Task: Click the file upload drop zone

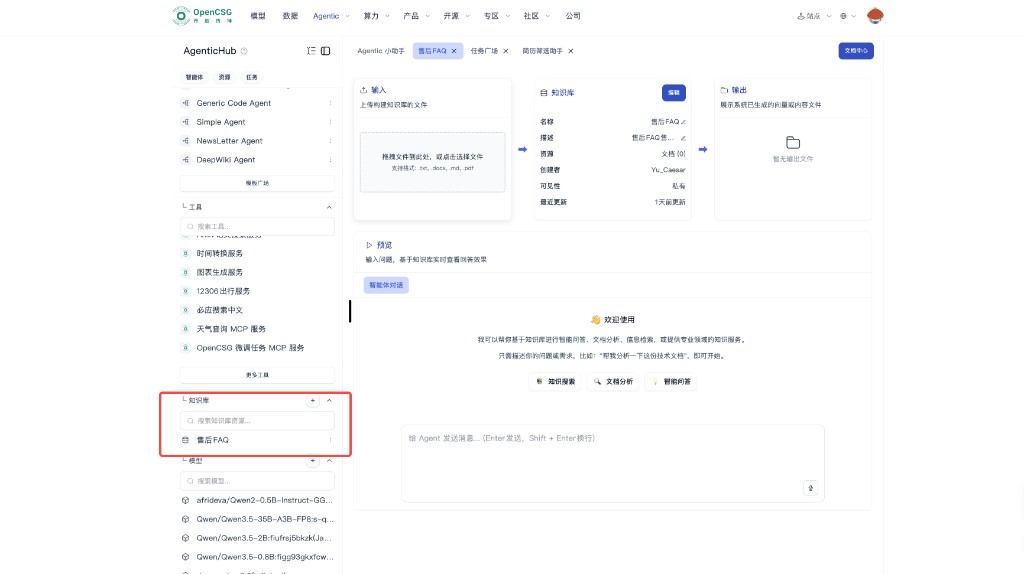Action: [x=432, y=162]
